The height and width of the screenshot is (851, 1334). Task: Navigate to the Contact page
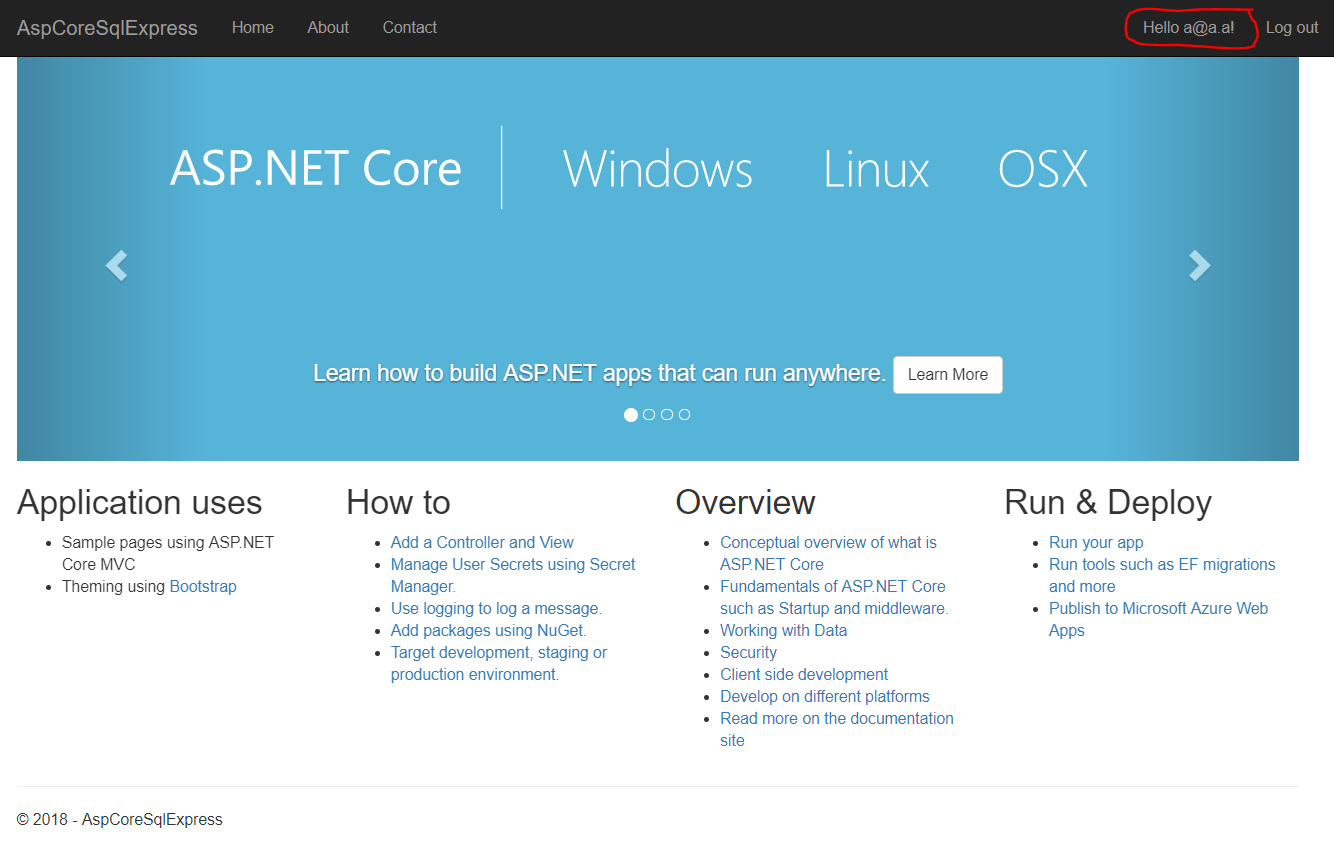pyautogui.click(x=409, y=27)
